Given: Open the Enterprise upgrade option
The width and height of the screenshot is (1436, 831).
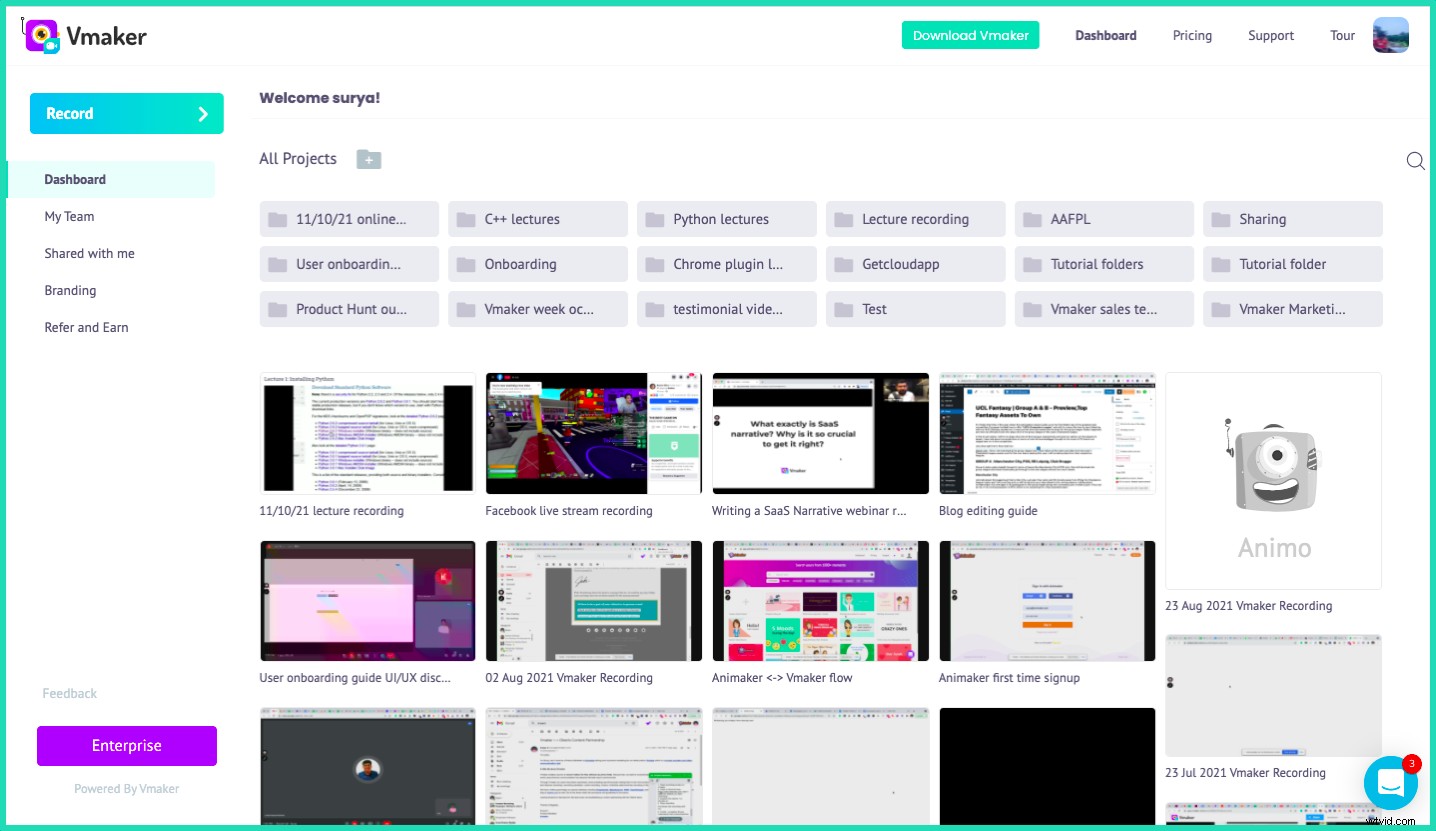Looking at the screenshot, I should [x=126, y=745].
